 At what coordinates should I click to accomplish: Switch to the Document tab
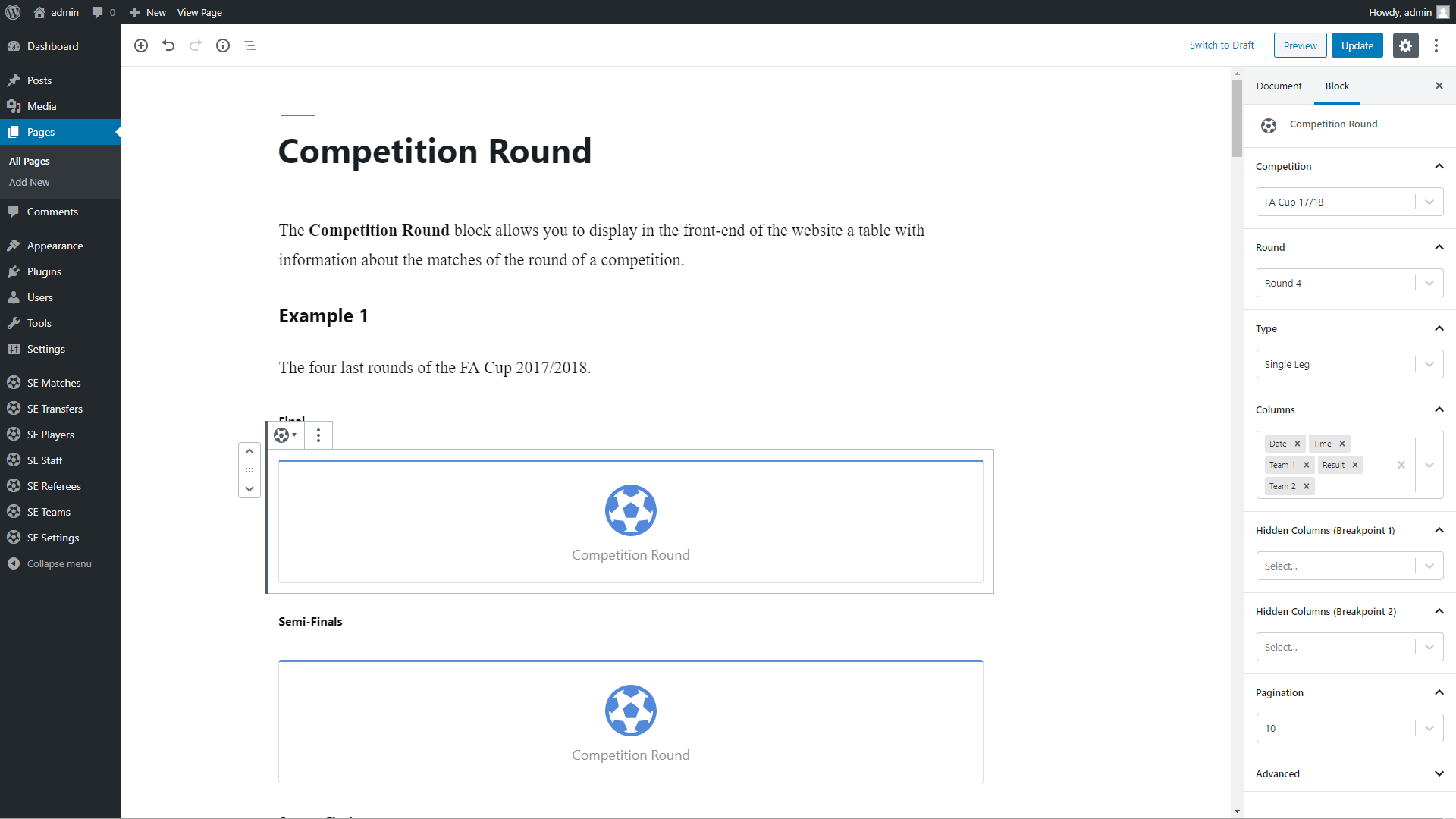(1279, 86)
